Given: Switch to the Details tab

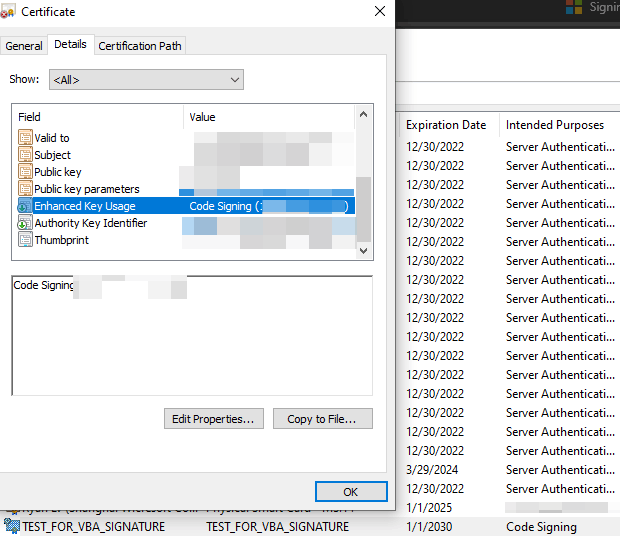Looking at the screenshot, I should 70,44.
